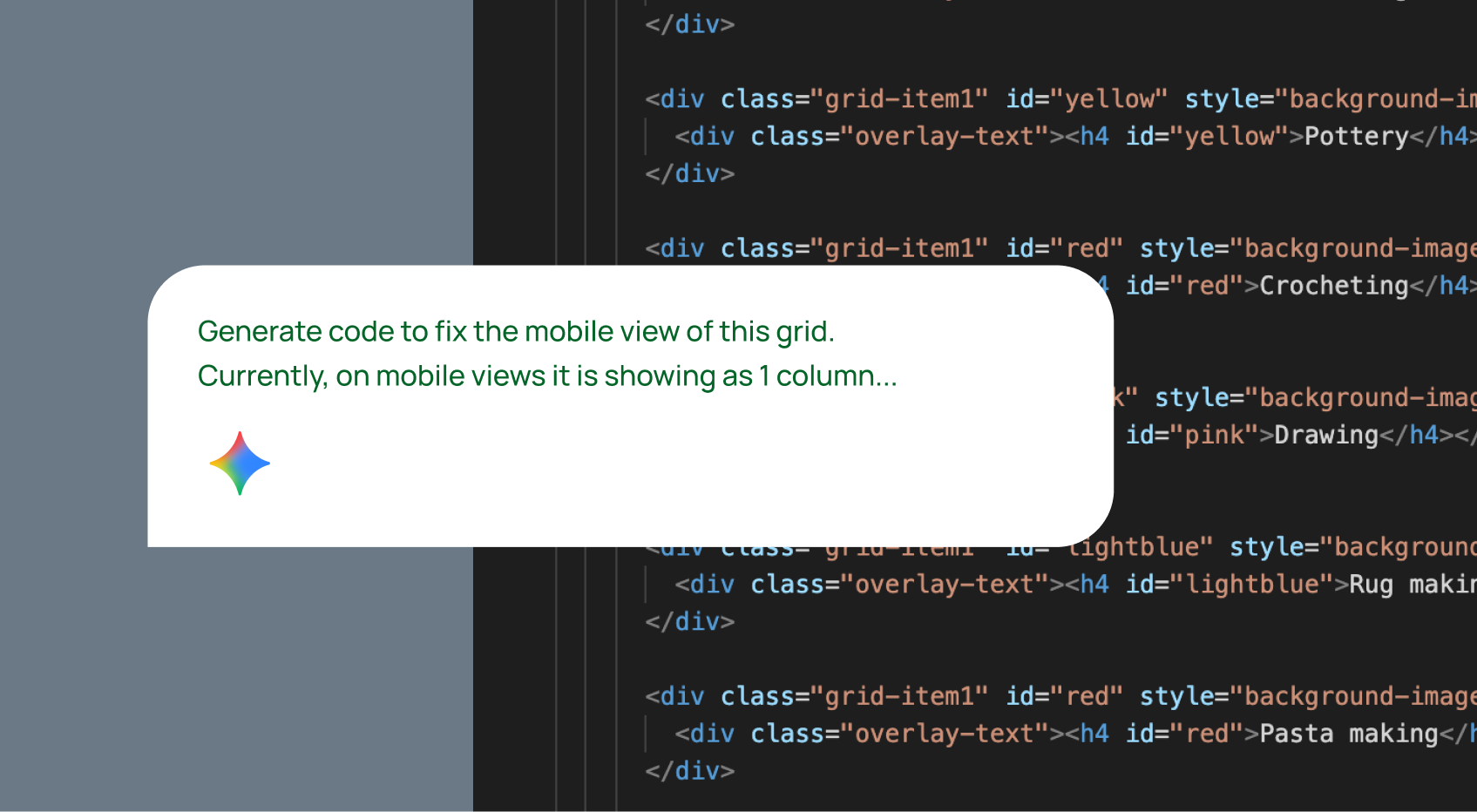Viewport: 1477px width, 812px height.
Task: Click the 'Pasta making' heading text
Action: 1348,734
